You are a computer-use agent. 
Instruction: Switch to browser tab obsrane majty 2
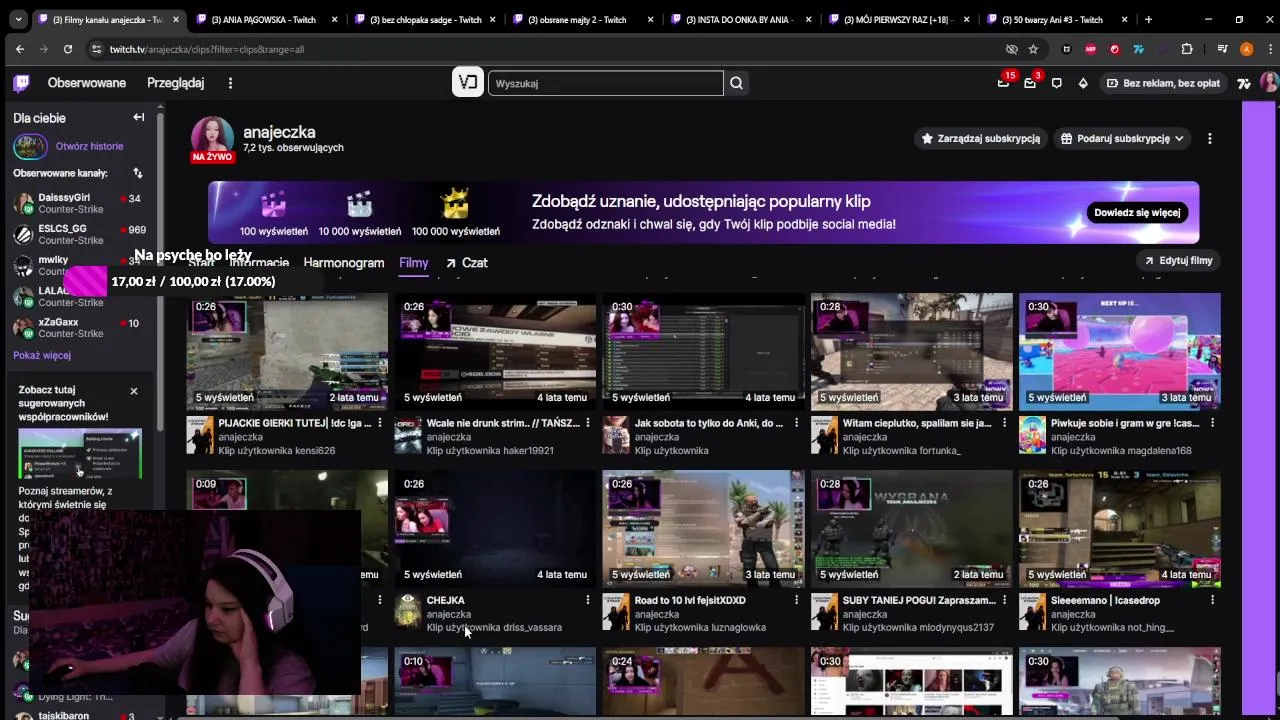click(x=582, y=19)
